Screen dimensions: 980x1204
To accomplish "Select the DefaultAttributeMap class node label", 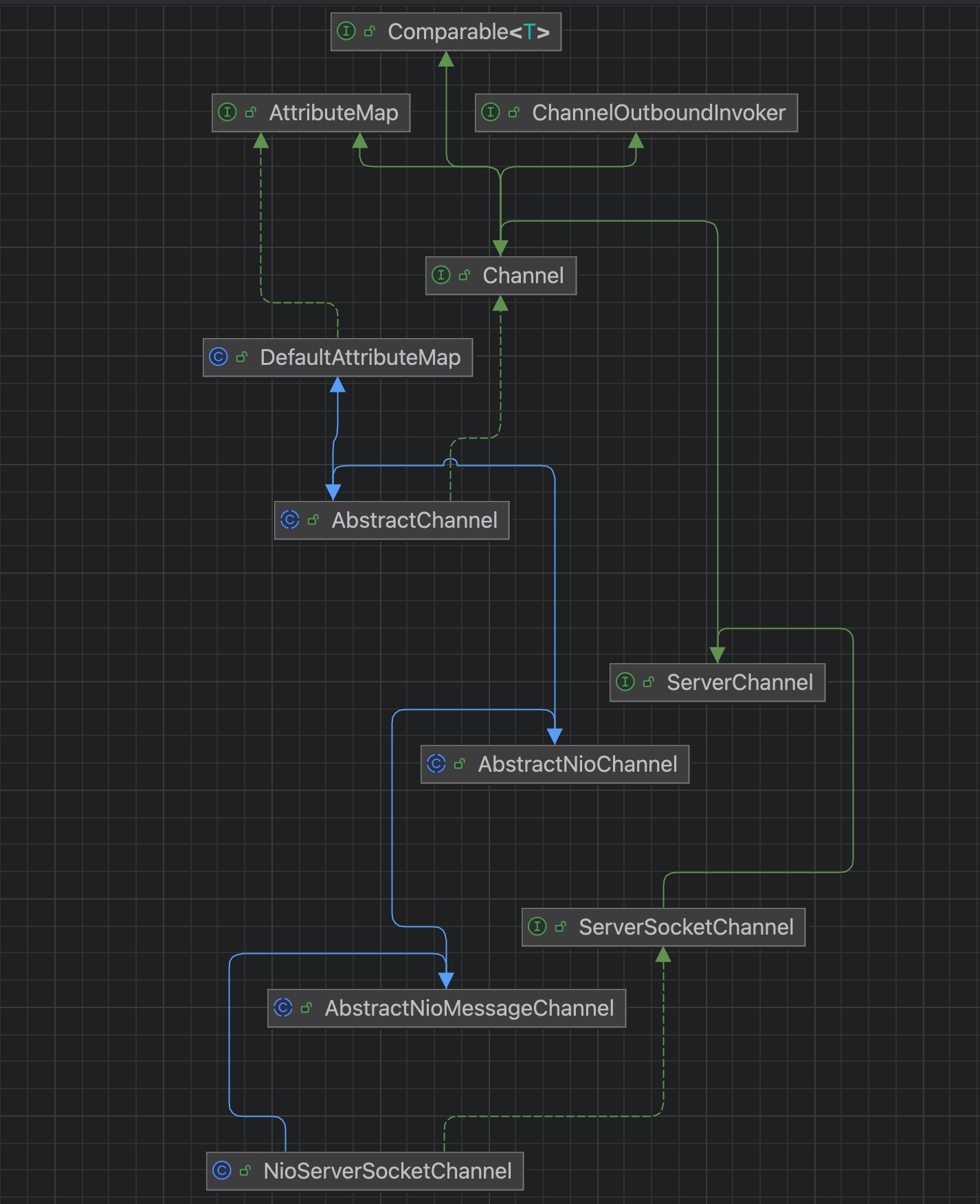I will pyautogui.click(x=360, y=357).
